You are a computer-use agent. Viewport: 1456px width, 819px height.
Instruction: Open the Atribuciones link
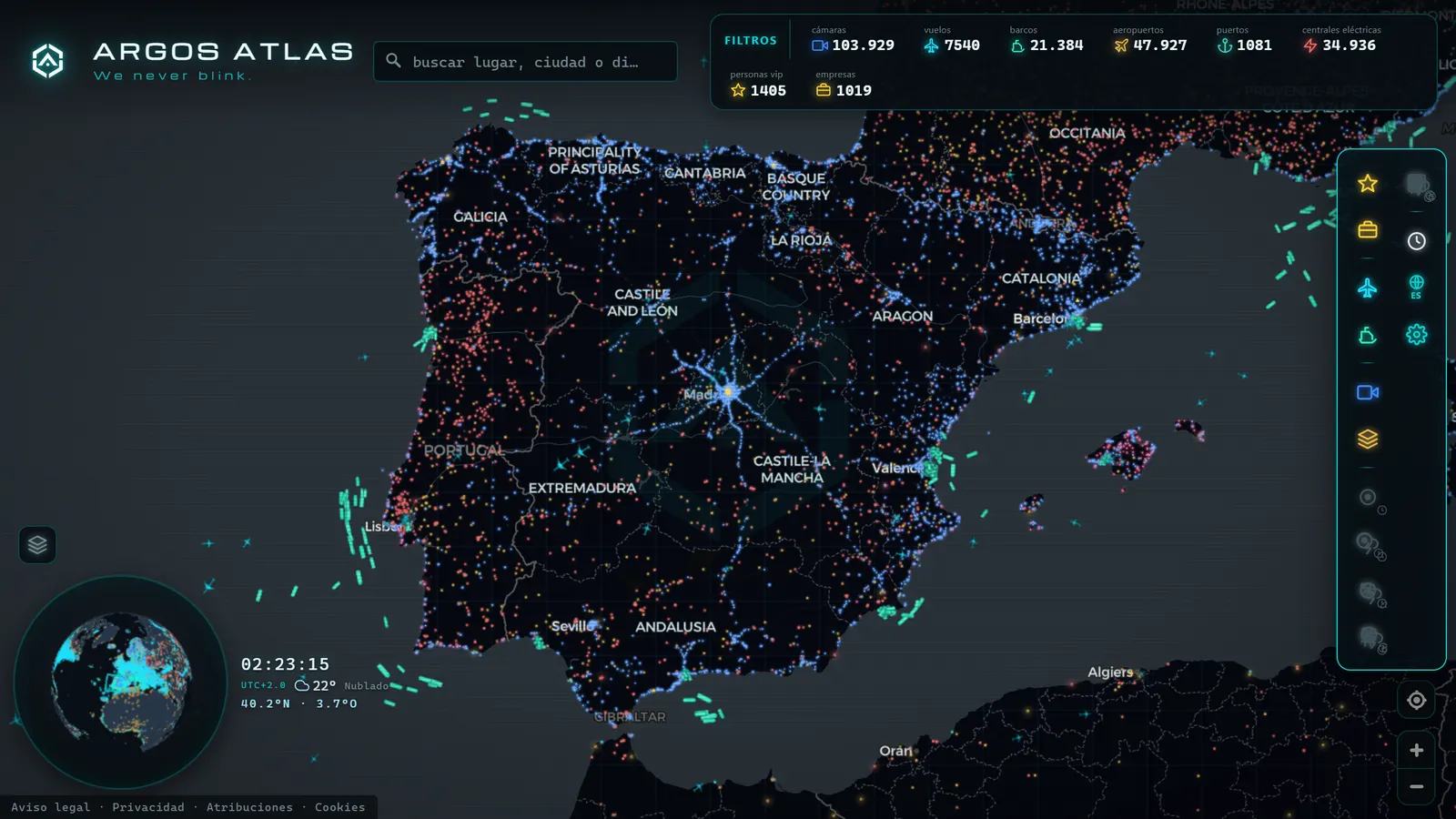[x=249, y=807]
